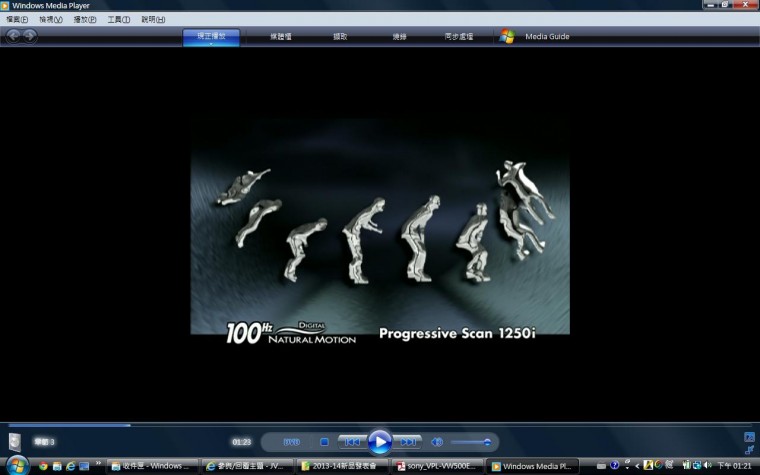The width and height of the screenshot is (760, 475).
Task: Click the seek bar above playback controls
Action: [x=380, y=425]
